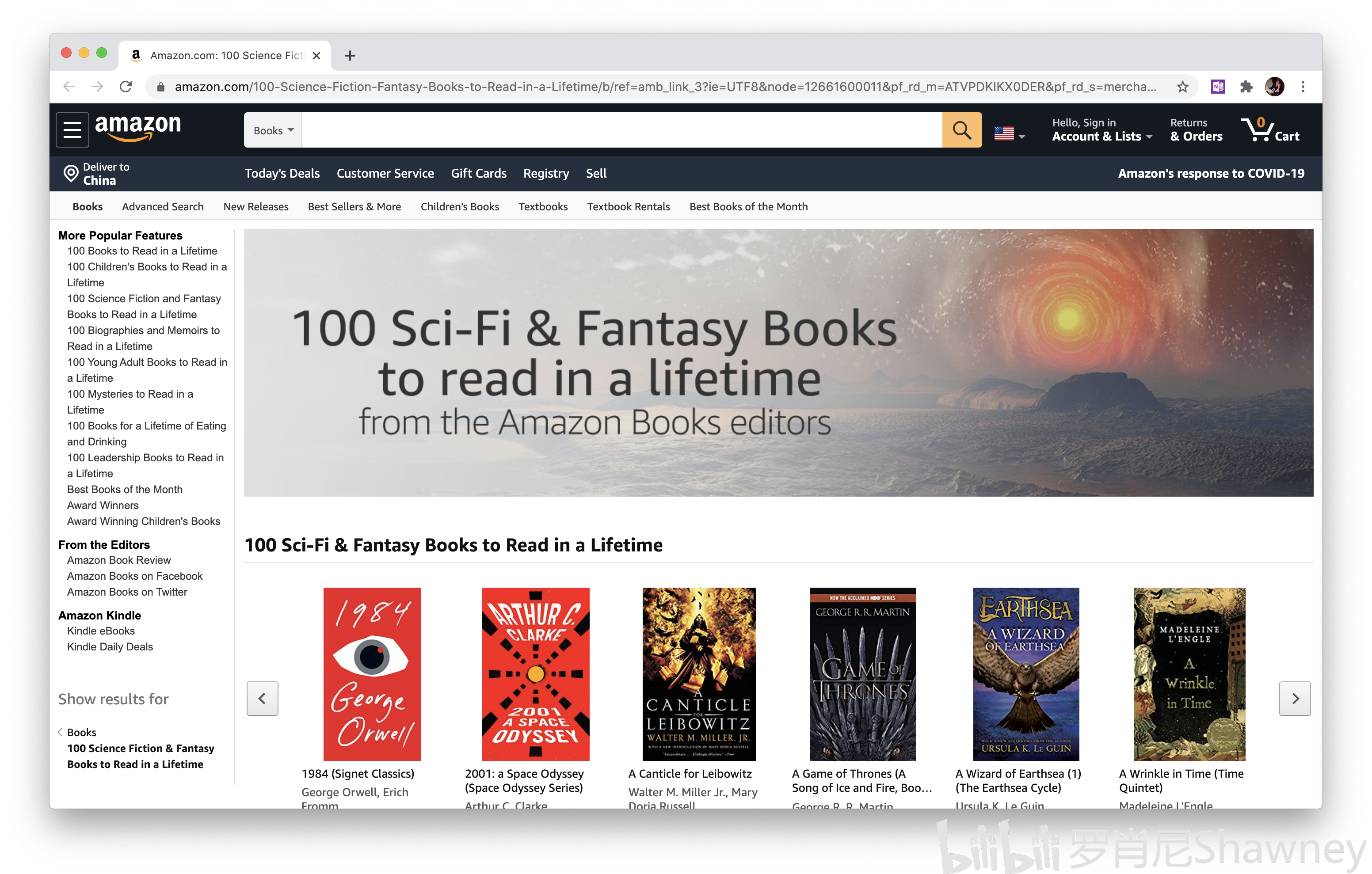Open 100 Books to Read in a Lifetime
This screenshot has width=1372, height=874.
[x=142, y=251]
